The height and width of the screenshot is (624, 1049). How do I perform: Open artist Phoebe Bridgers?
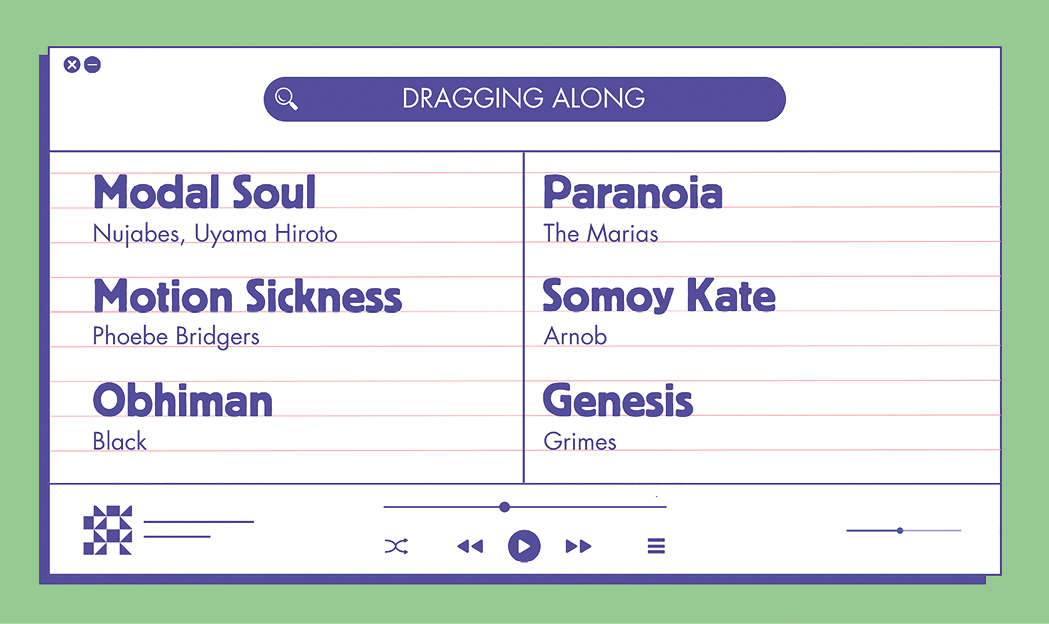point(175,336)
